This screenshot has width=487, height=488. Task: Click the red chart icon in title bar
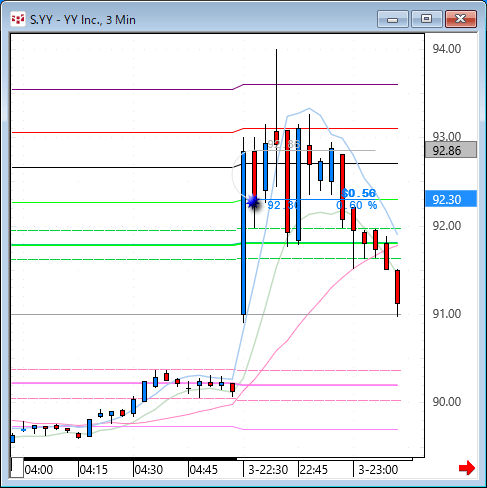pyautogui.click(x=18, y=19)
